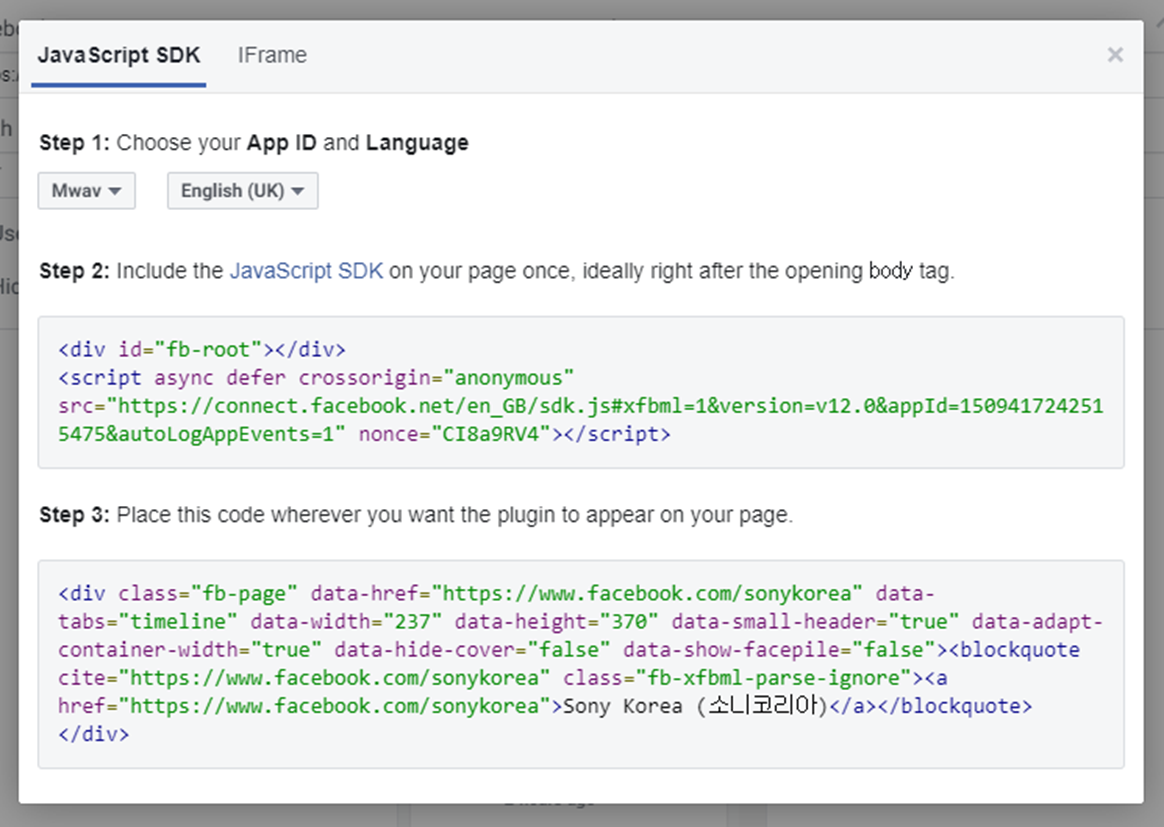
Task: Close the embed code dialog
Action: coord(1115,54)
